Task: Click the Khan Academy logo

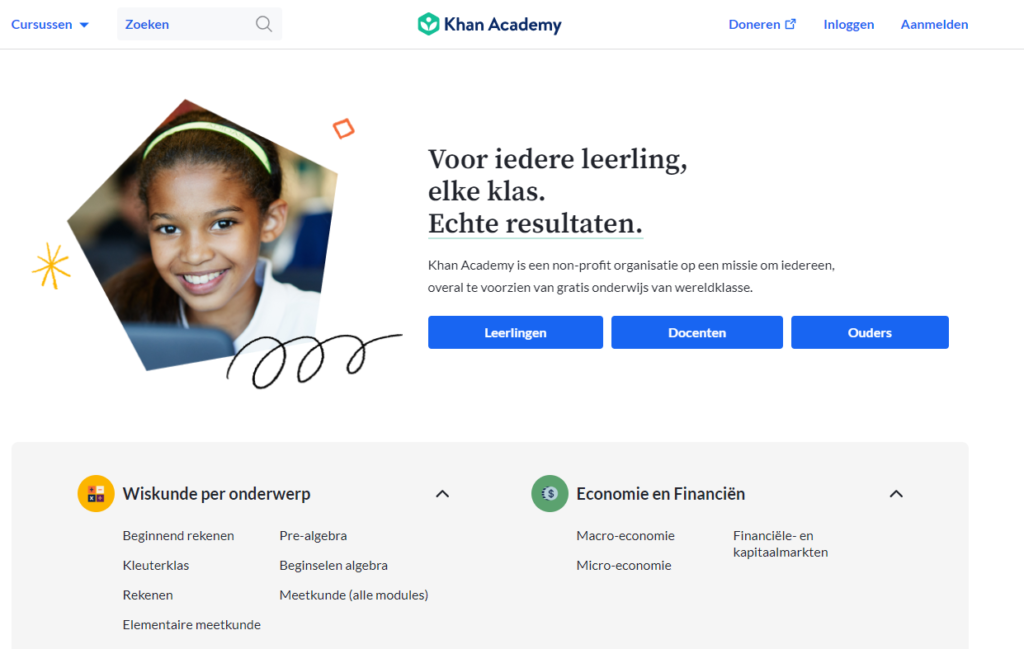Action: tap(489, 24)
